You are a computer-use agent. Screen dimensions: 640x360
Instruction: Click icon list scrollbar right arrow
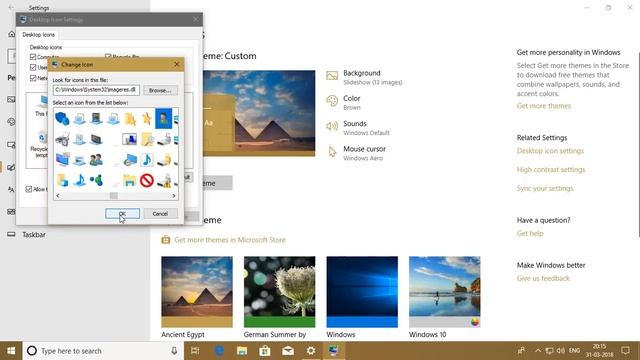pyautogui.click(x=174, y=196)
